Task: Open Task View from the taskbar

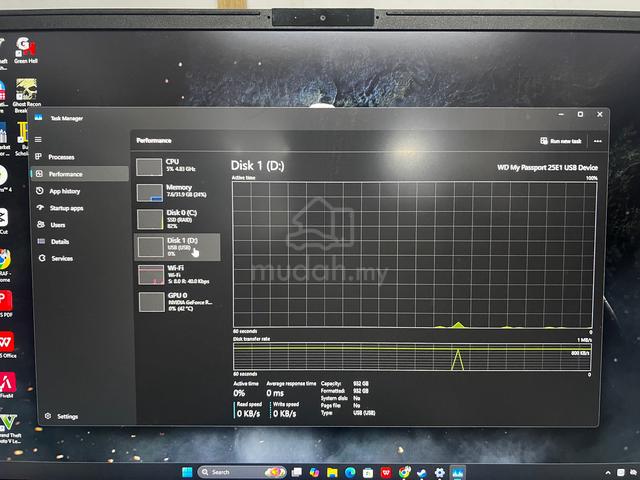Action: [x=296, y=472]
